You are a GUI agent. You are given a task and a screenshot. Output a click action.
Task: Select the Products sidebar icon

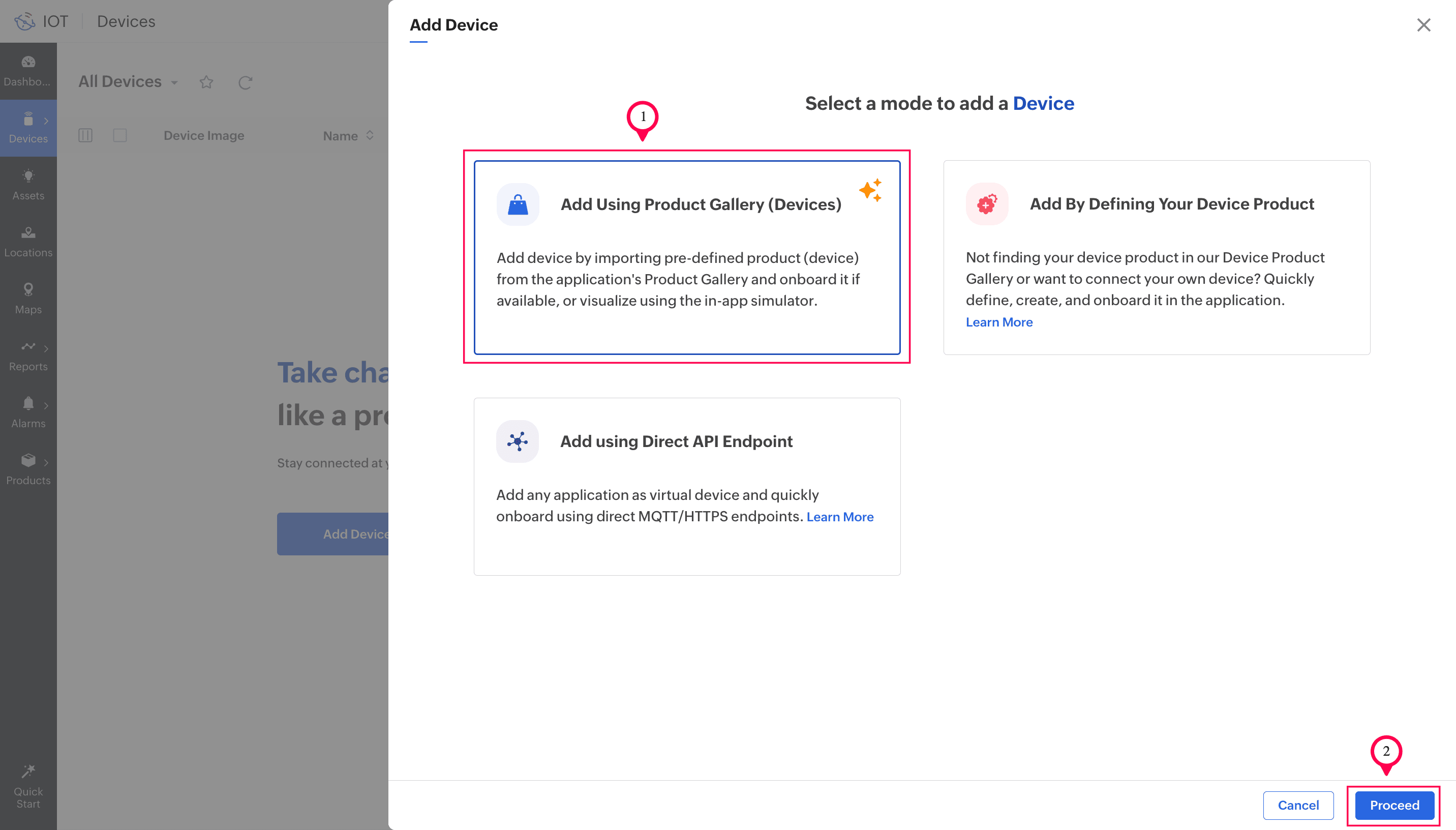point(28,468)
